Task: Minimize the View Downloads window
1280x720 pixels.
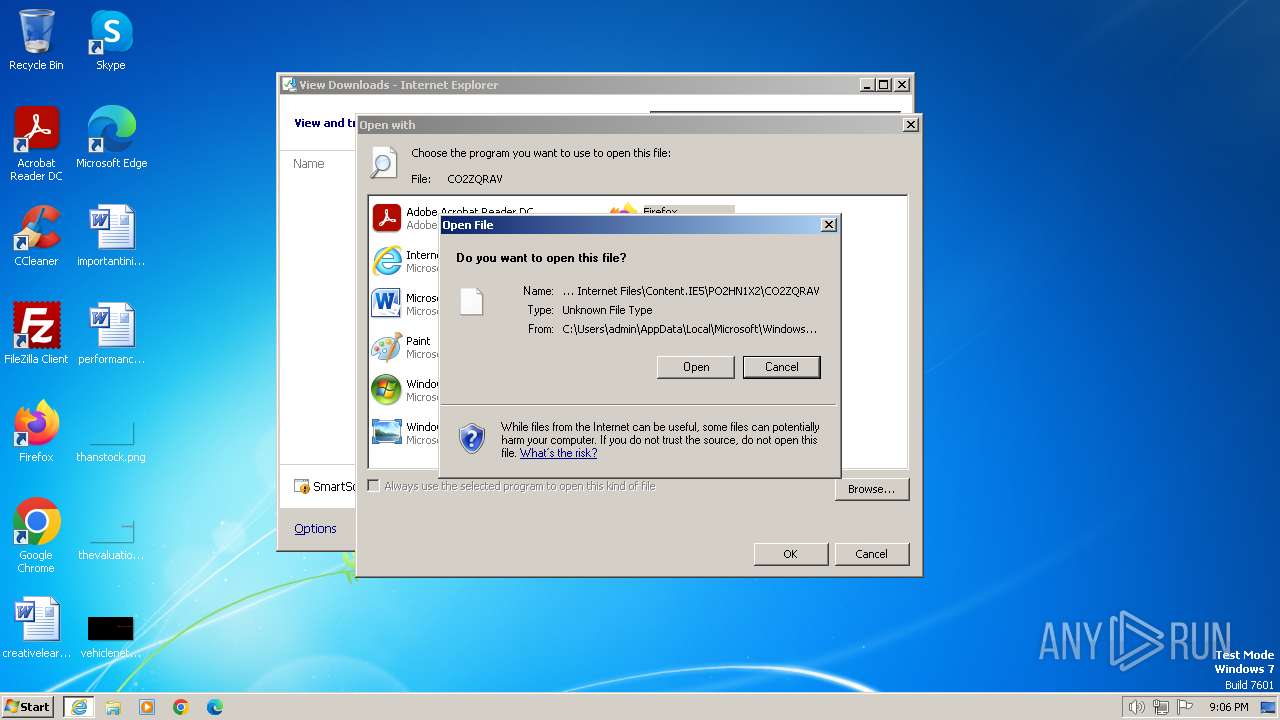Action: [x=867, y=85]
